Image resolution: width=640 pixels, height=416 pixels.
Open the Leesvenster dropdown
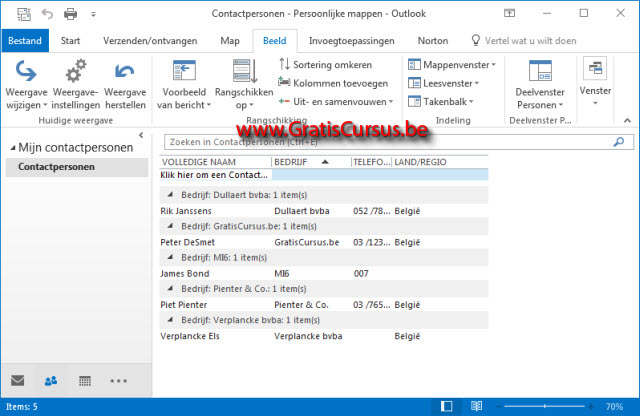(x=444, y=83)
